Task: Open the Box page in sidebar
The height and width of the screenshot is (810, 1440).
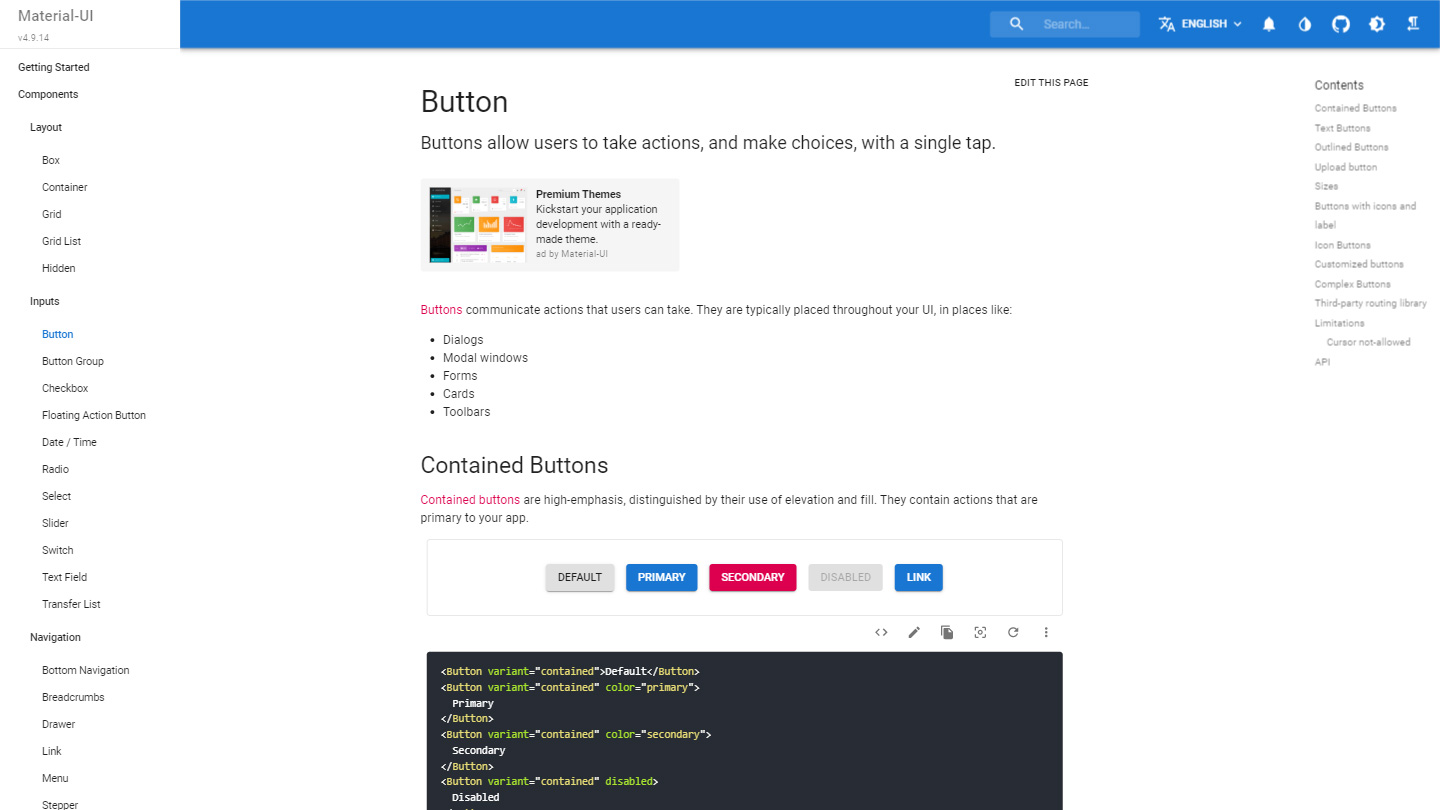Action: (51, 160)
